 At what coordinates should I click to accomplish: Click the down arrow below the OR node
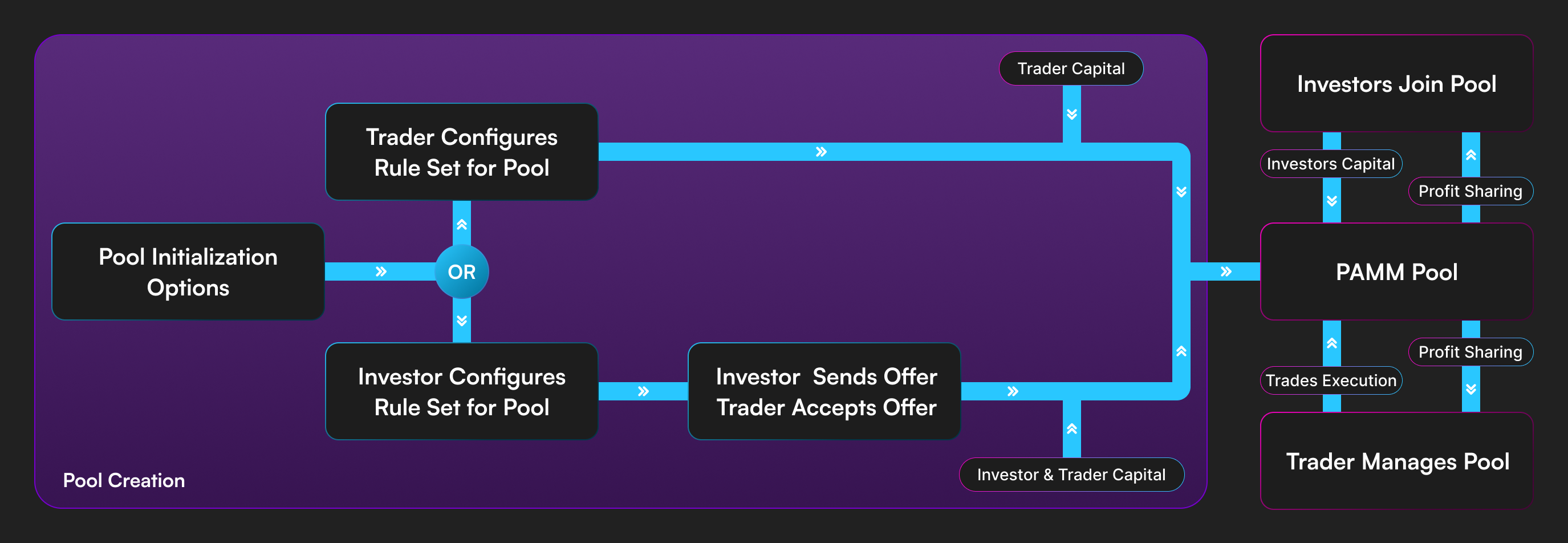coord(462,320)
